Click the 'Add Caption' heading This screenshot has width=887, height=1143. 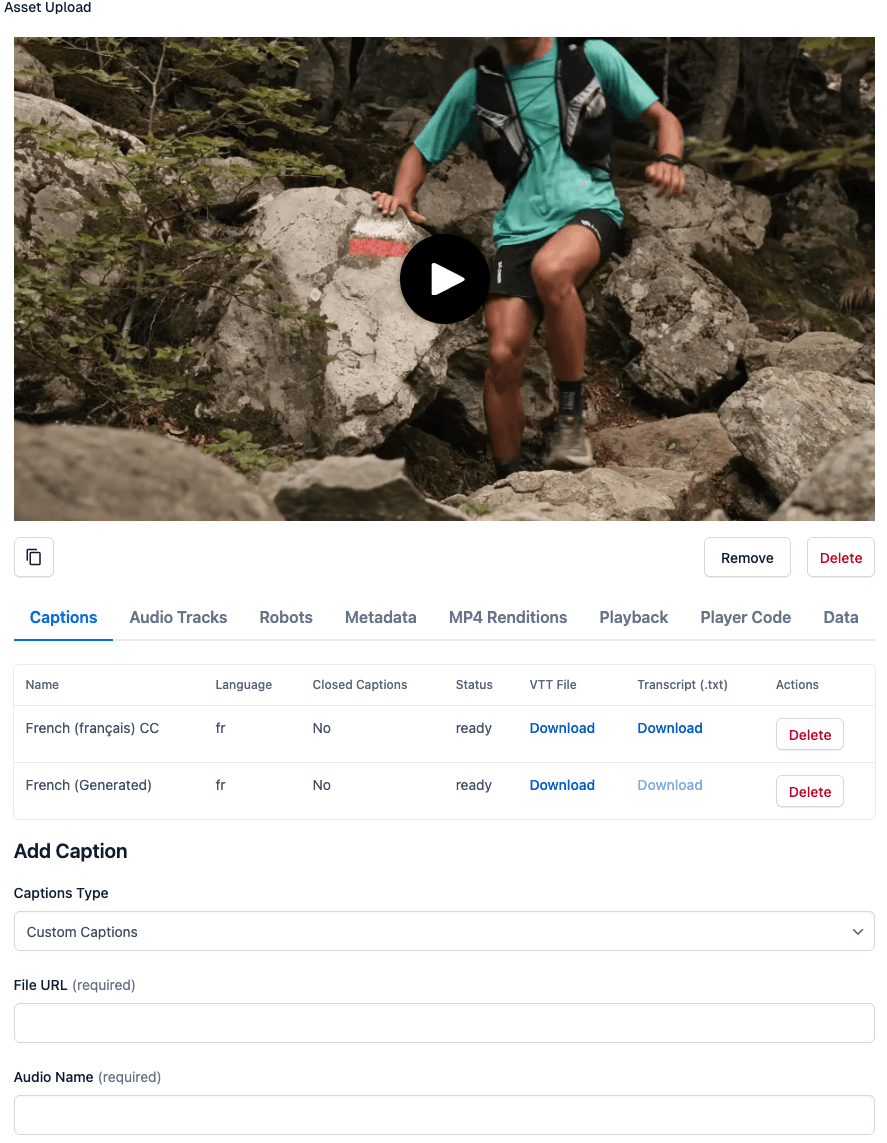[x=71, y=851]
